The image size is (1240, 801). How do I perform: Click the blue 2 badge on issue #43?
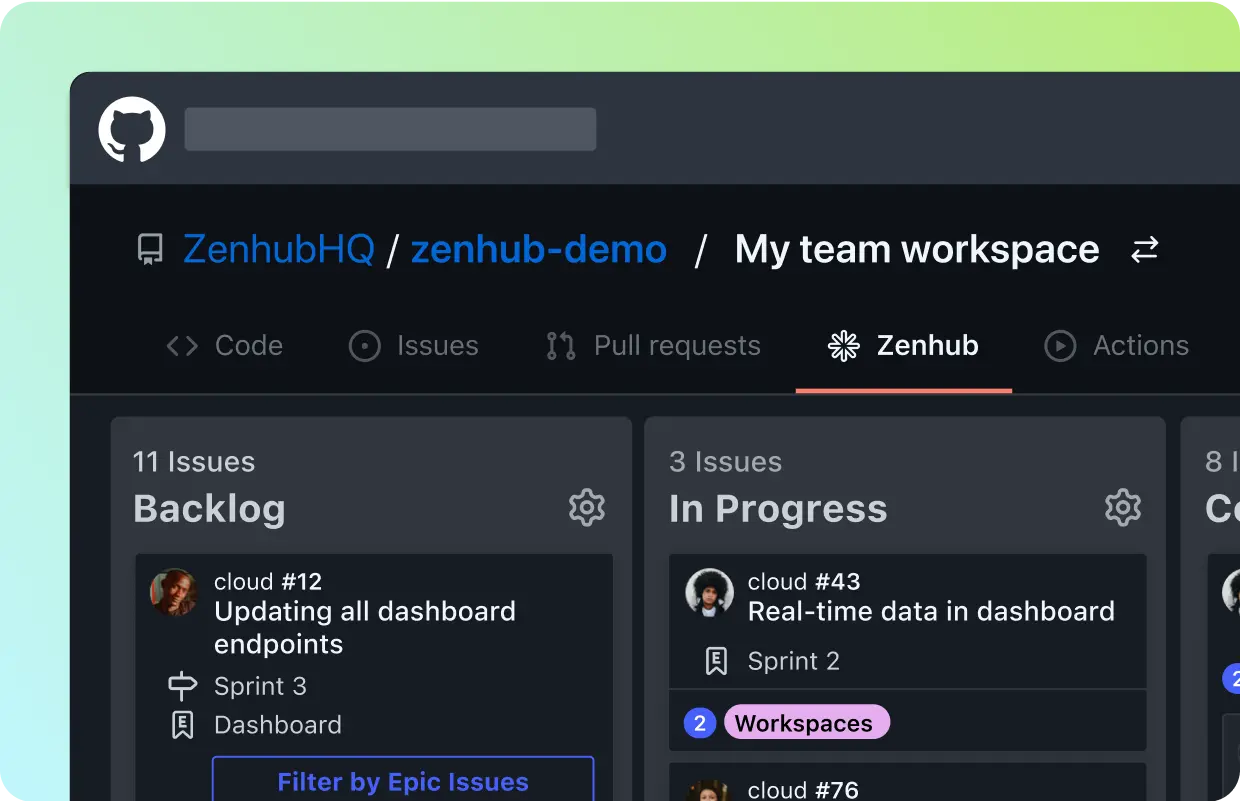[x=699, y=722]
